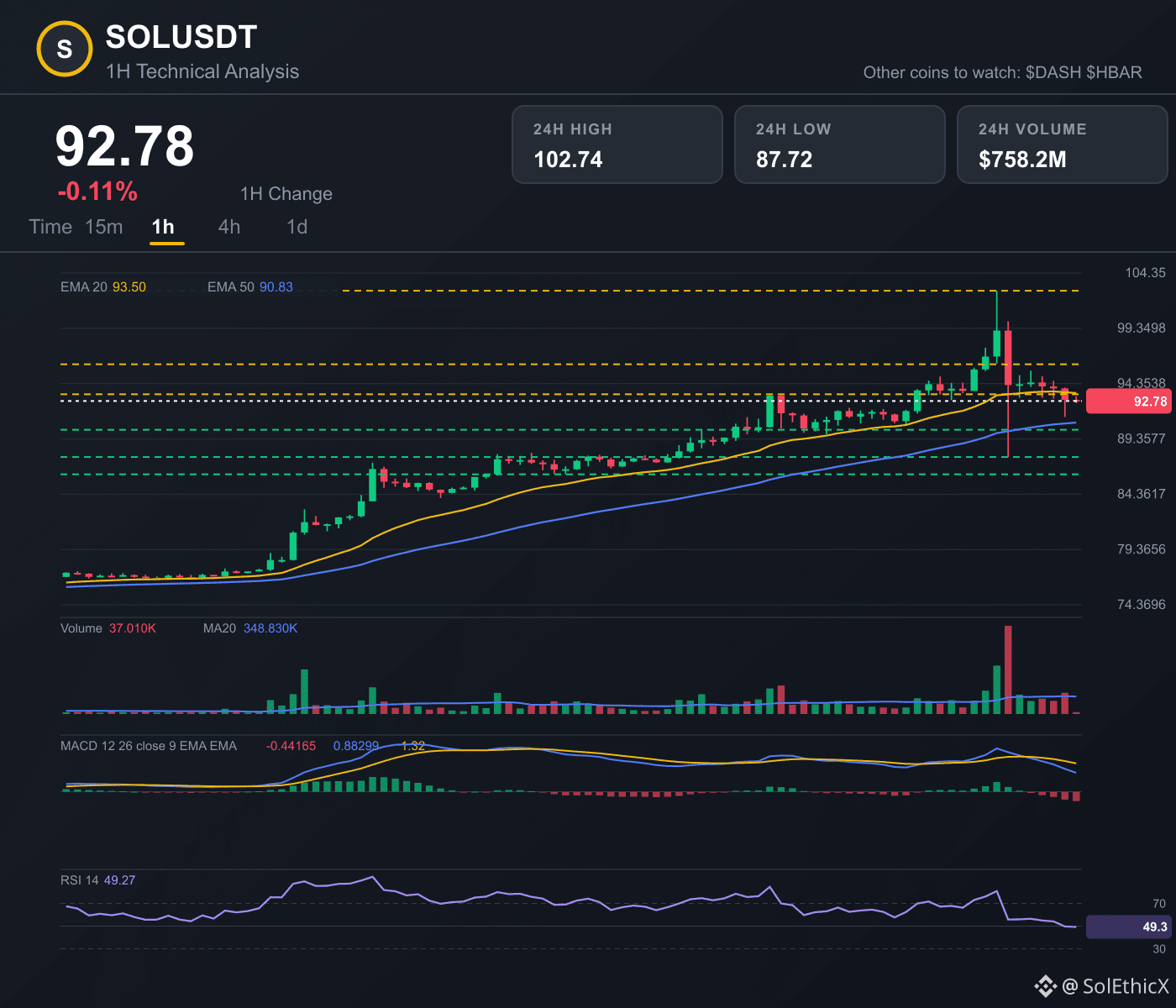The width and height of the screenshot is (1176, 1008).
Task: Click the 104.35 price axis label
Action: pyautogui.click(x=1146, y=273)
